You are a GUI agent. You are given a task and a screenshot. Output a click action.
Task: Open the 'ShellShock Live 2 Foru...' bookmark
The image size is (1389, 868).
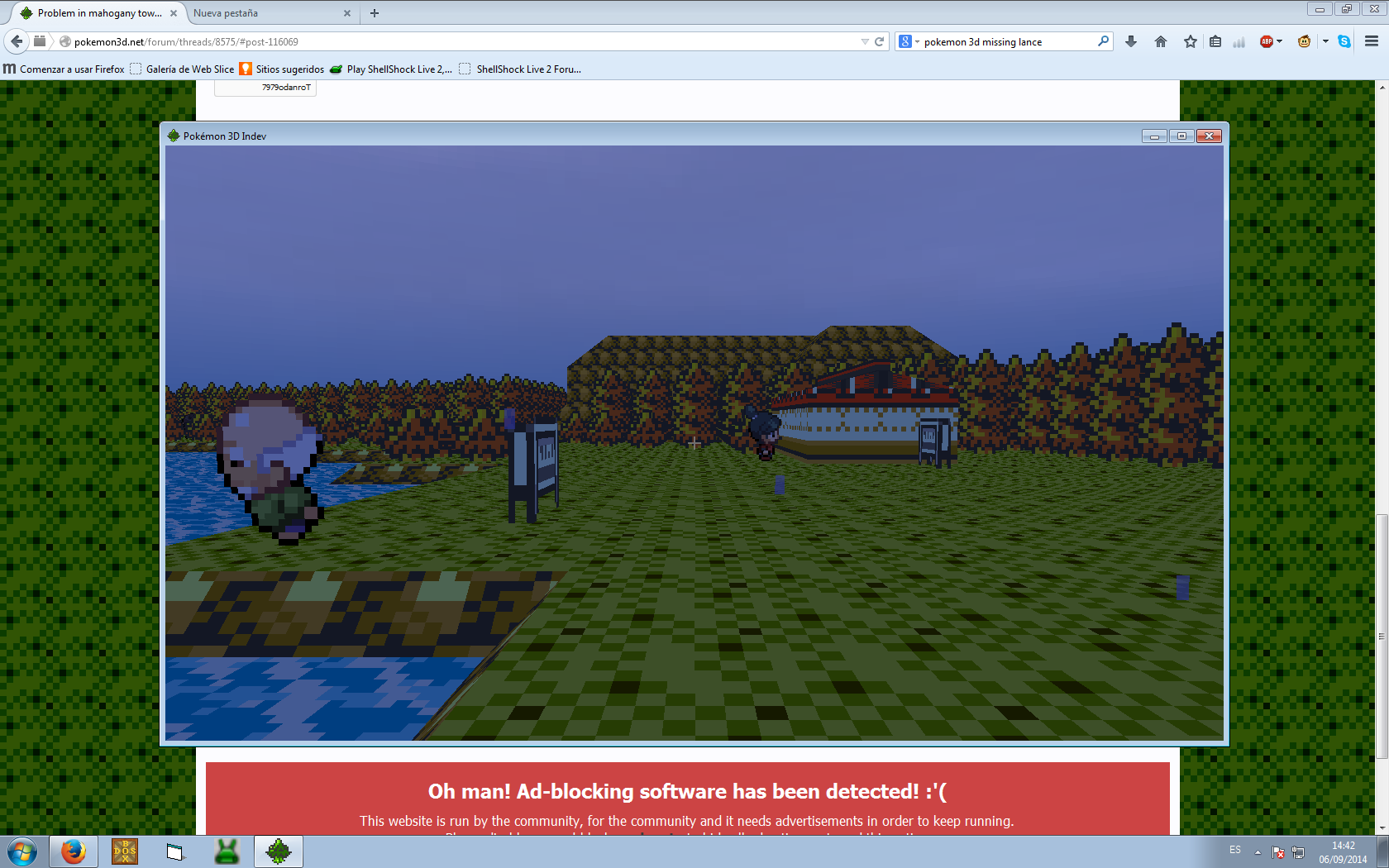tap(520, 69)
